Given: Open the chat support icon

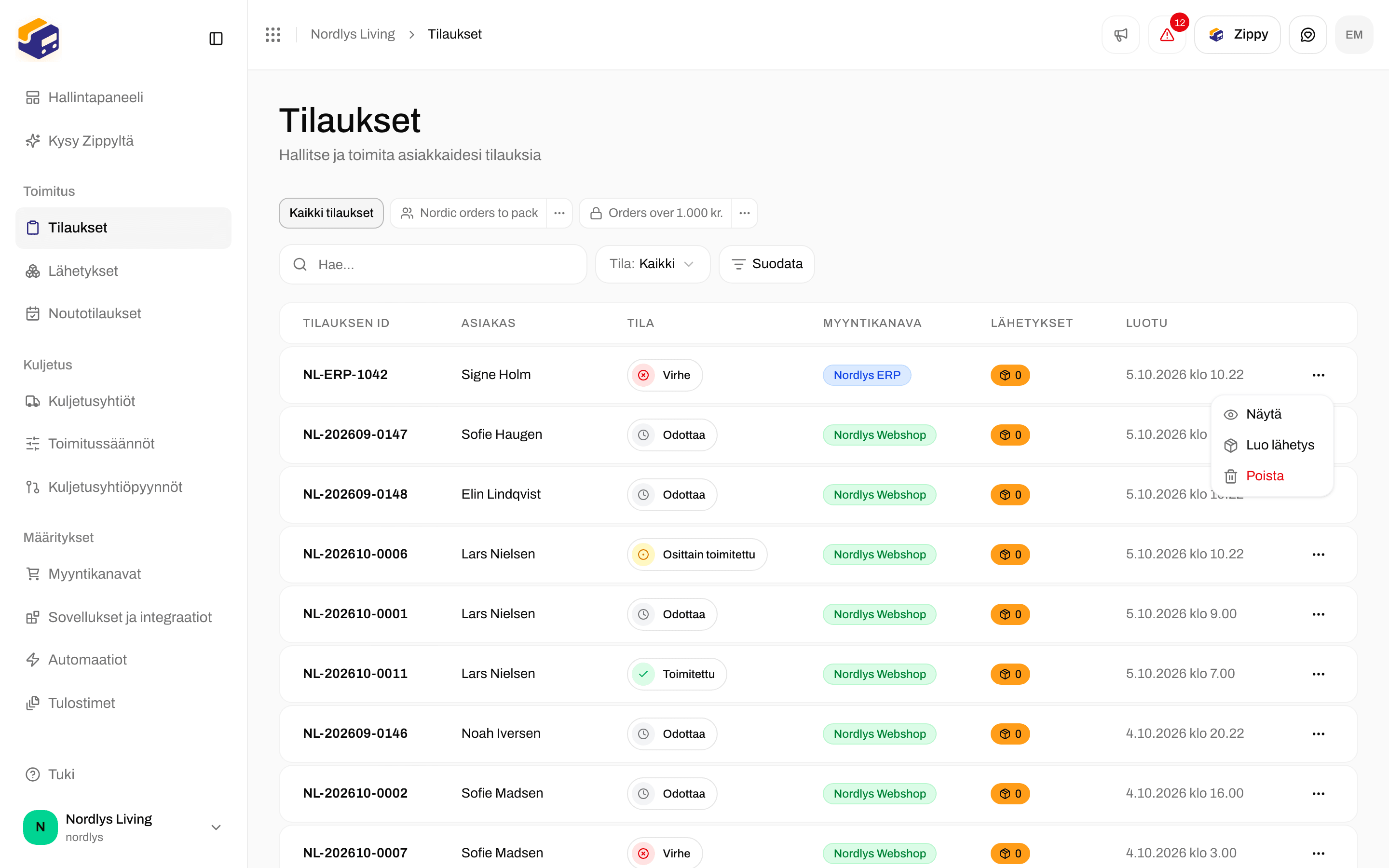Looking at the screenshot, I should 1307,34.
